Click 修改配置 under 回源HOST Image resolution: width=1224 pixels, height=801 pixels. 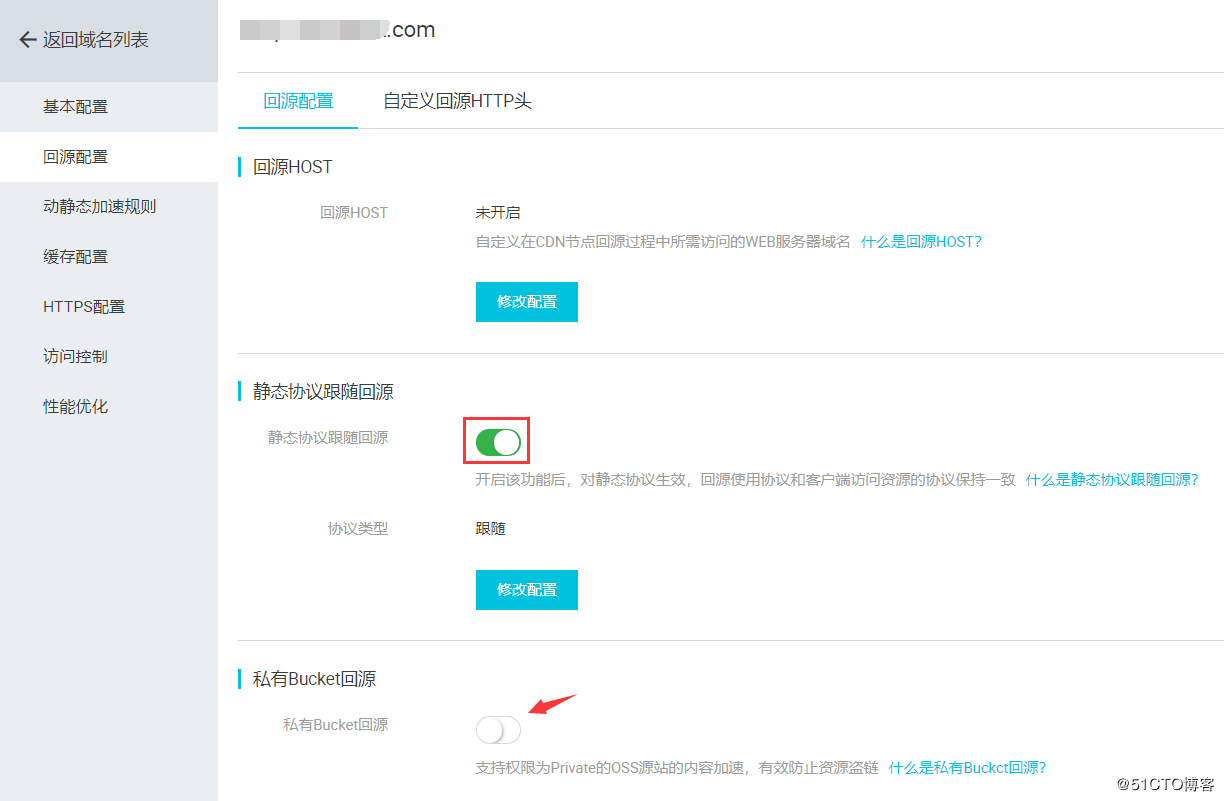pos(526,301)
